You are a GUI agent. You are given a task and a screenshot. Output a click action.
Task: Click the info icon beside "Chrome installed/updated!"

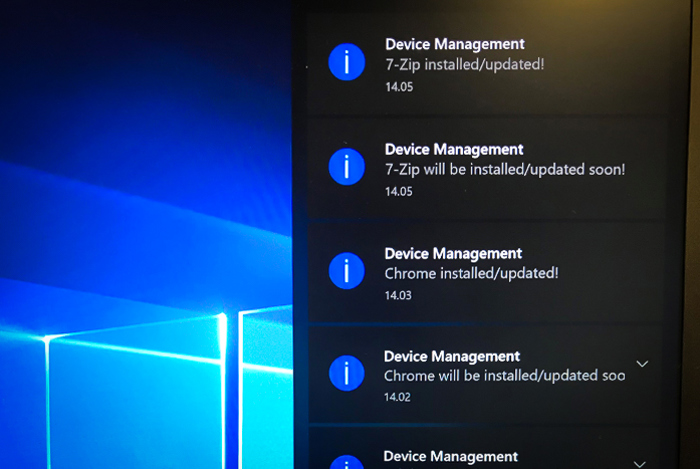click(346, 271)
